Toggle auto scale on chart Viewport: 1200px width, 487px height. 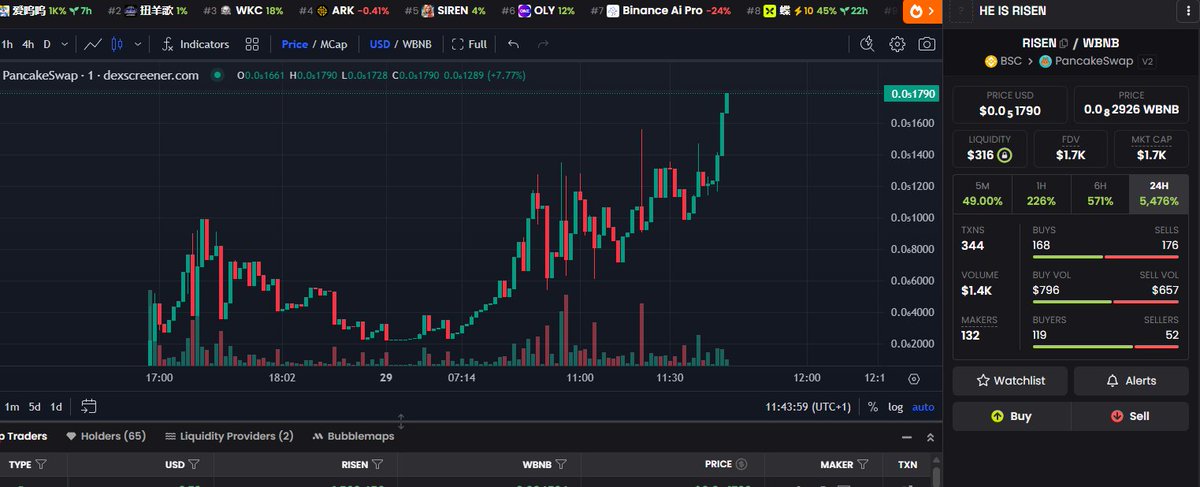923,407
